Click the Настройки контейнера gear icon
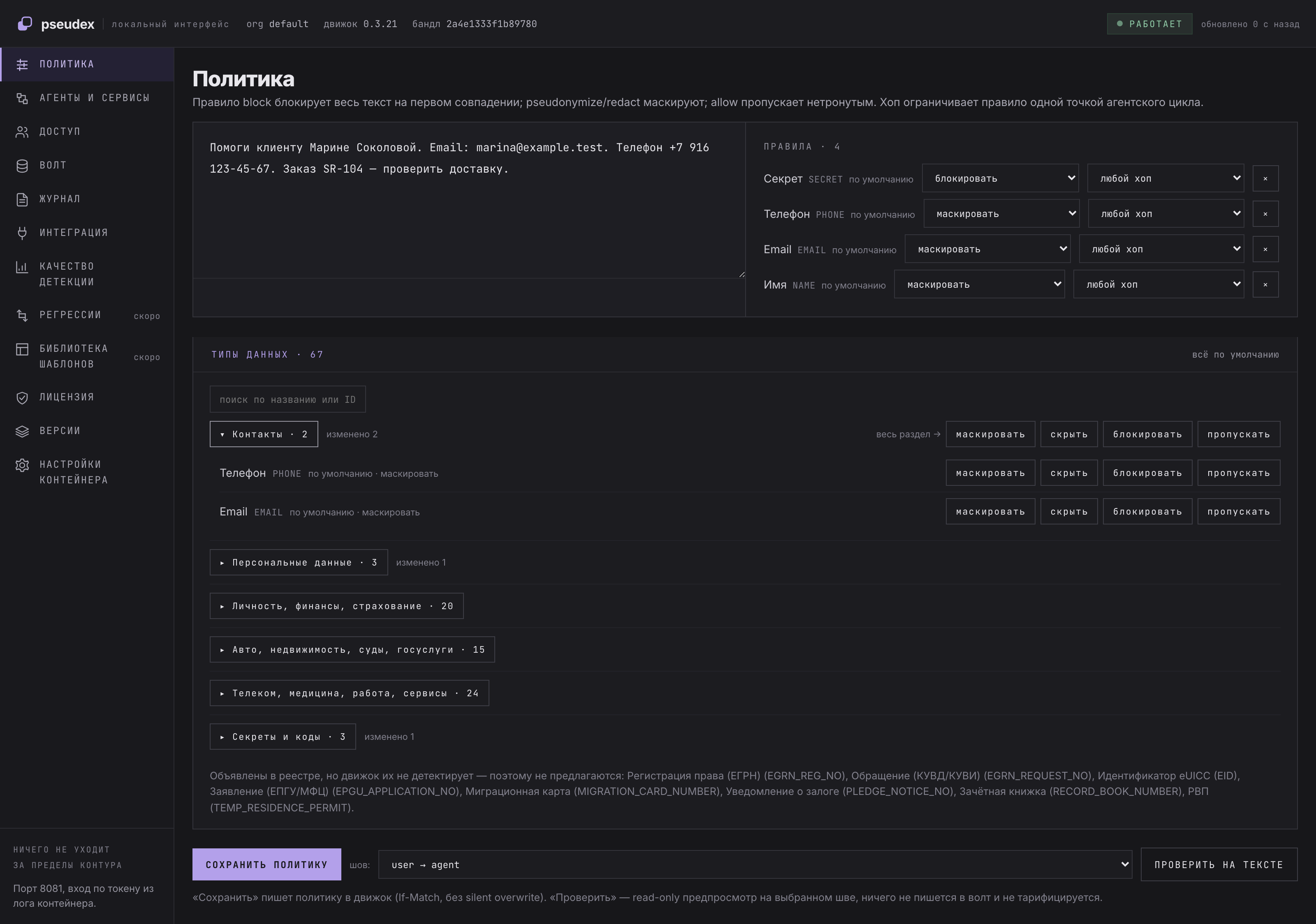 [x=22, y=464]
